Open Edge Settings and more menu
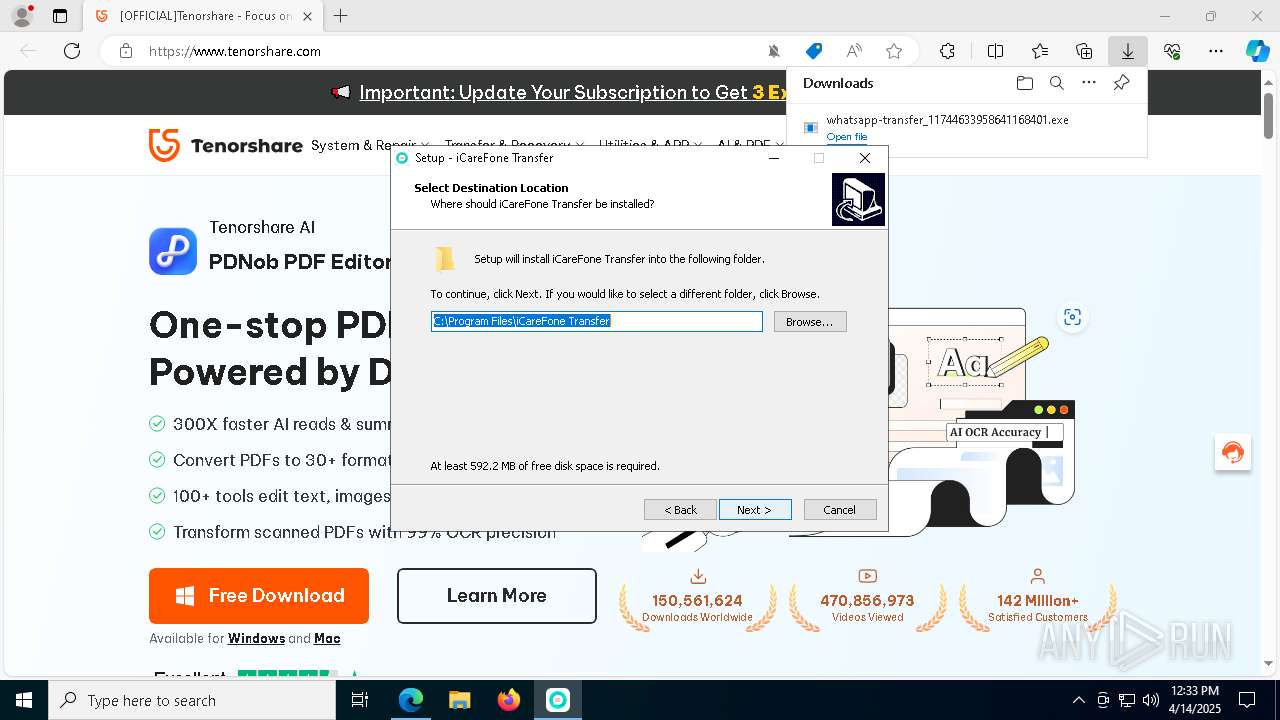Image resolution: width=1280 pixels, height=720 pixels. pyautogui.click(x=1216, y=51)
